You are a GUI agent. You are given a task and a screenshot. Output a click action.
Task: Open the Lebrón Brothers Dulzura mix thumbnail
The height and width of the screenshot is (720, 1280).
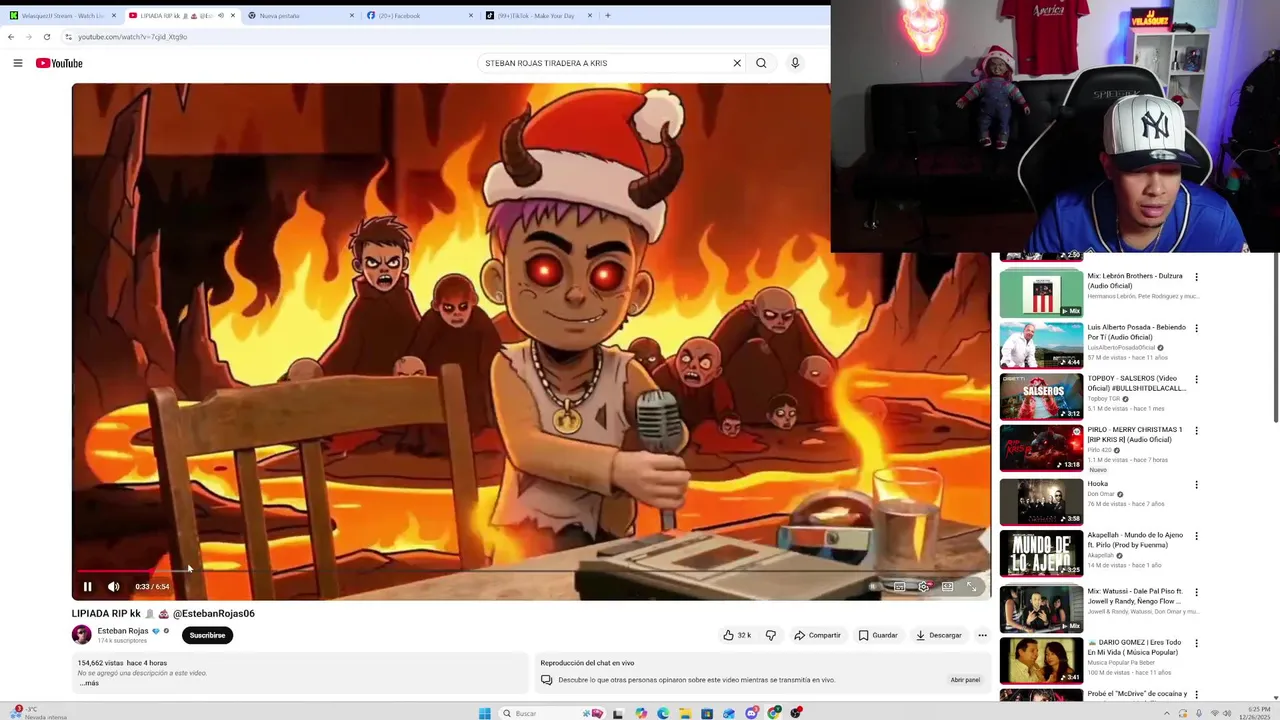[1041, 293]
